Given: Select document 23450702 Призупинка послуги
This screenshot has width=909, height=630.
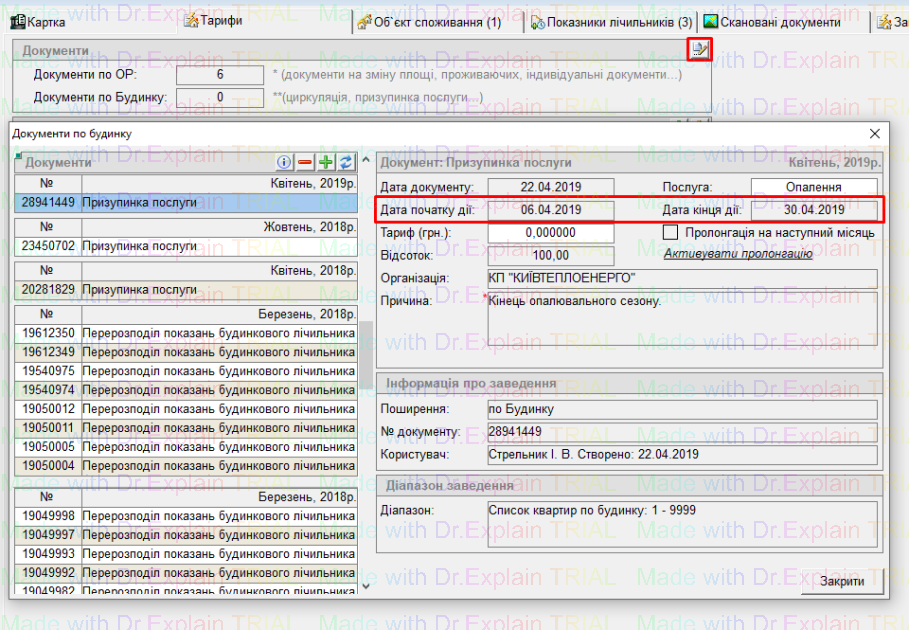Looking at the screenshot, I should tap(187, 244).
